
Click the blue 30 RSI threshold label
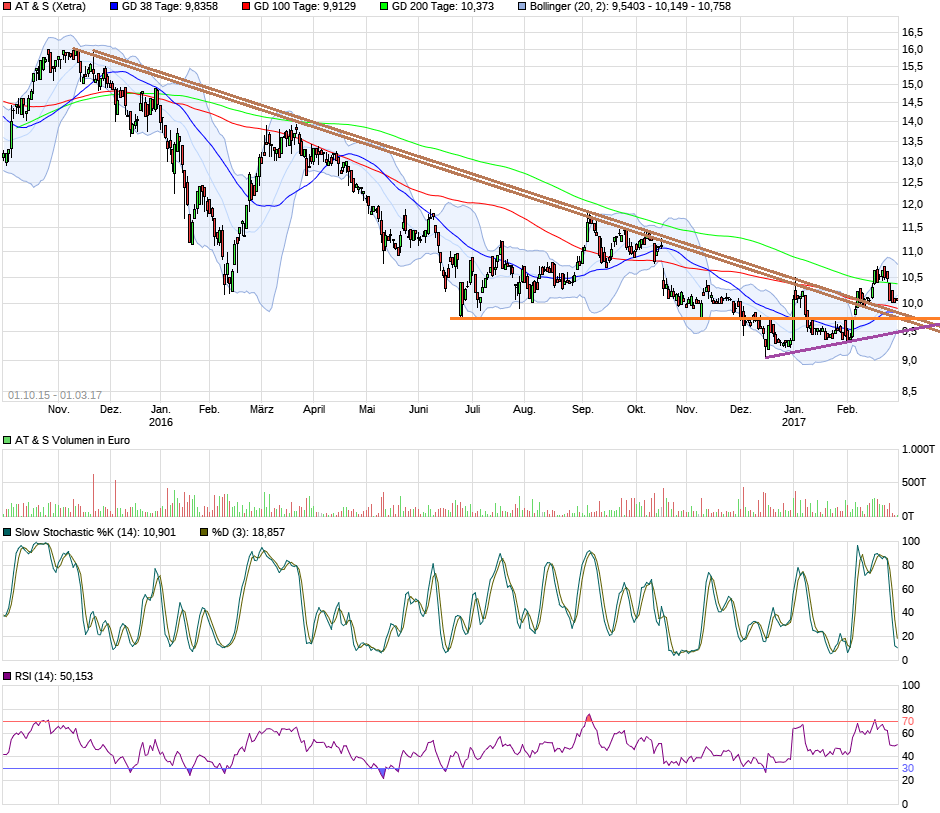(908, 768)
